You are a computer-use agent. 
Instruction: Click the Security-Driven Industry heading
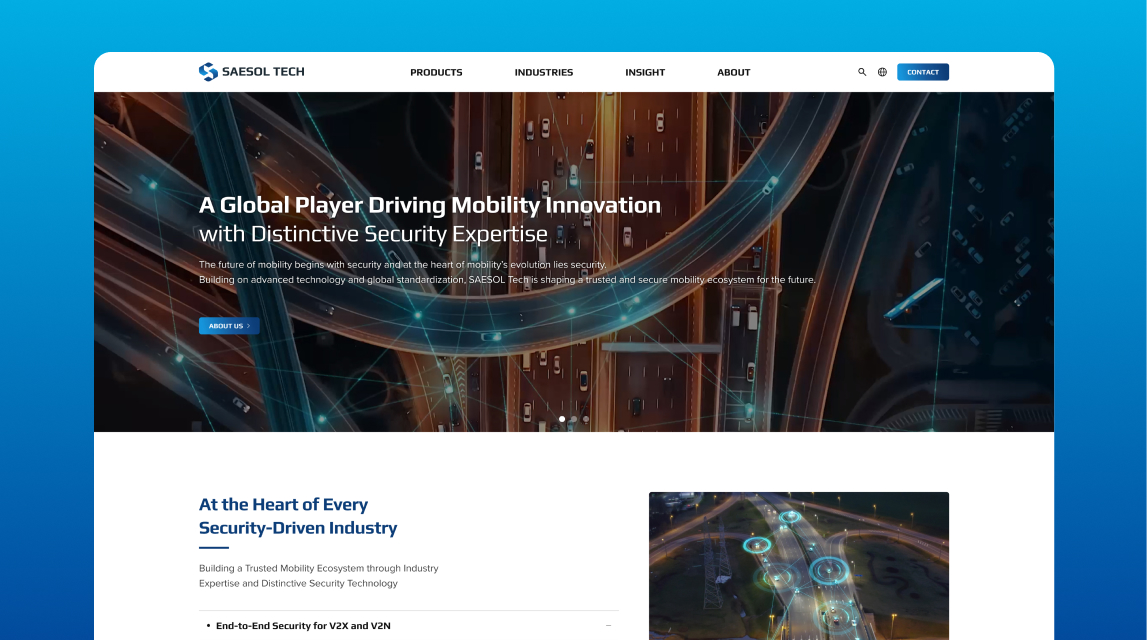(298, 528)
